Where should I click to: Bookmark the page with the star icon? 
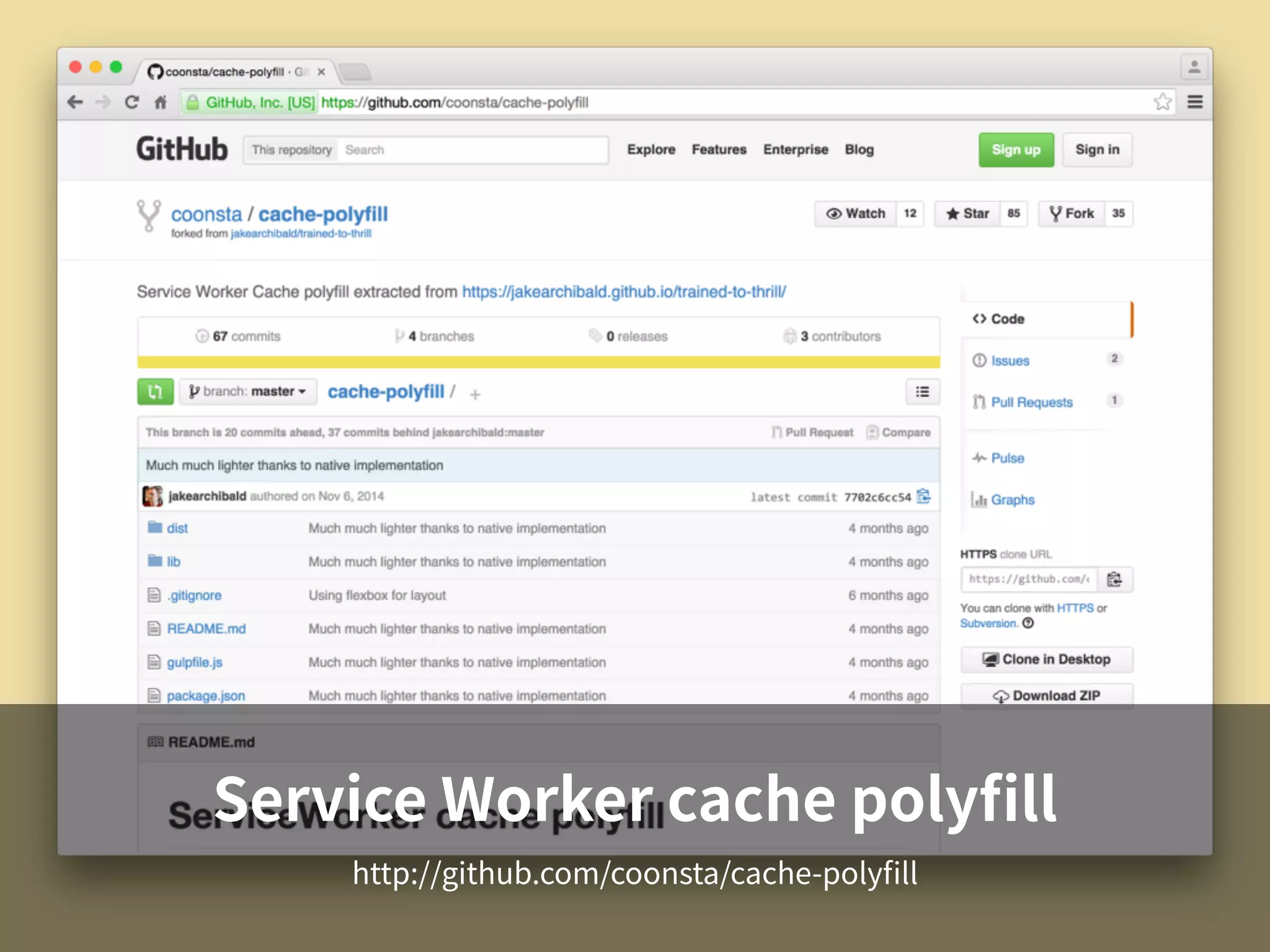(x=1163, y=102)
